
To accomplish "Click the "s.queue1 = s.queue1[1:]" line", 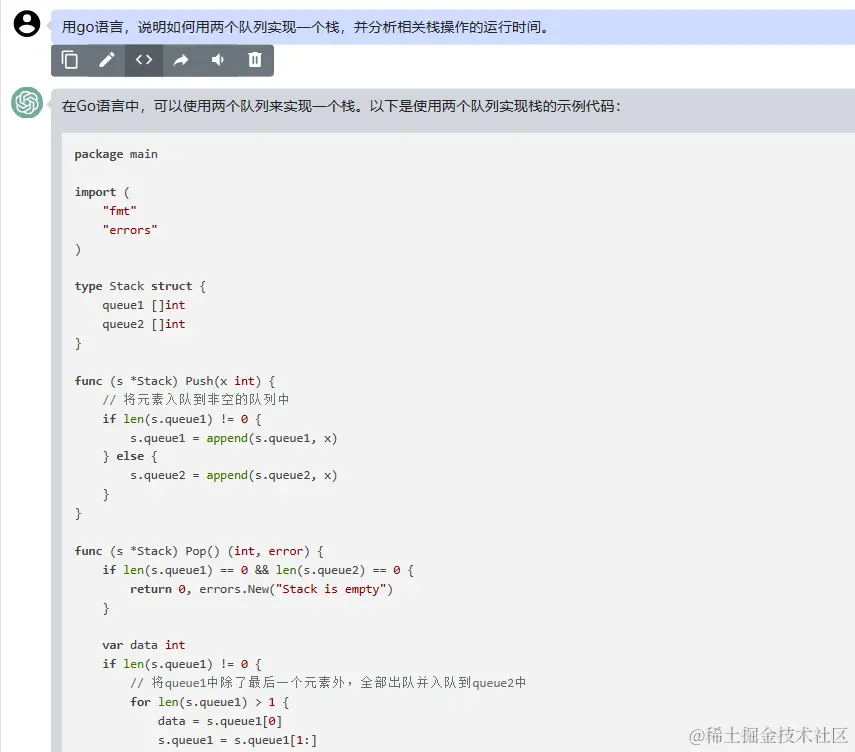I will (237, 741).
